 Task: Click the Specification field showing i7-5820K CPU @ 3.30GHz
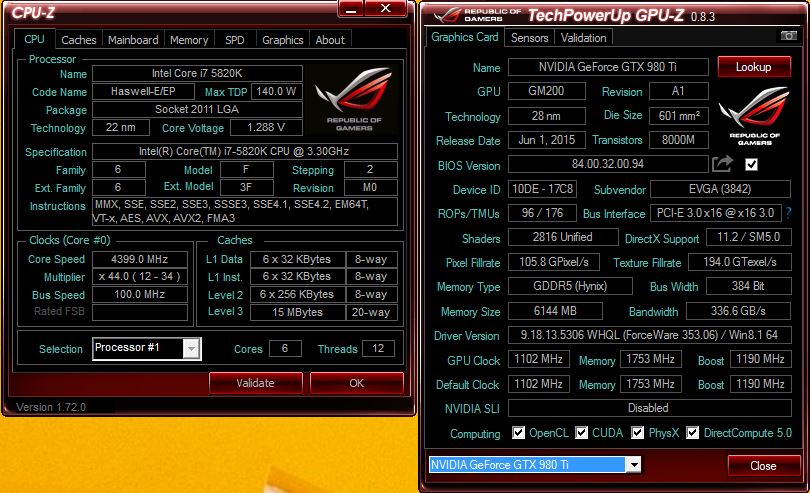tap(245, 151)
